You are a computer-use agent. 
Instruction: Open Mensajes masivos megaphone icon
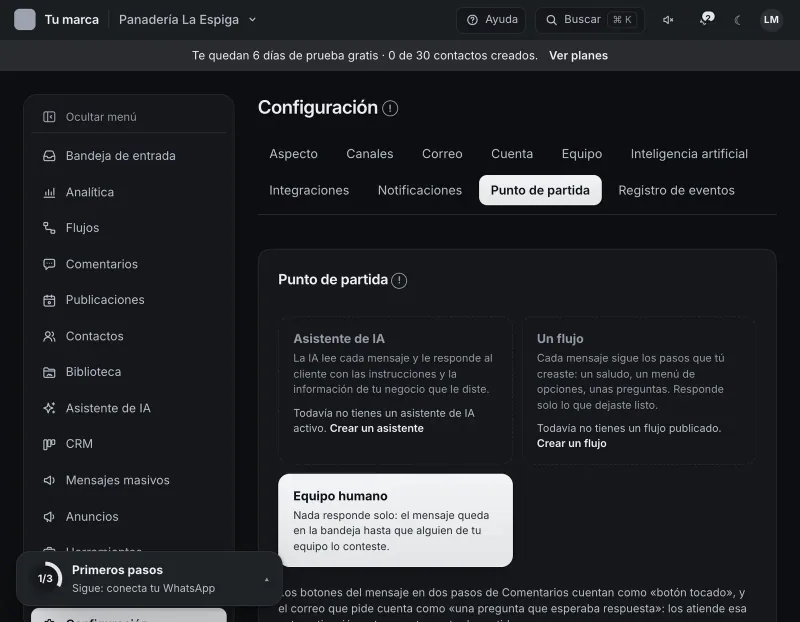[49, 480]
